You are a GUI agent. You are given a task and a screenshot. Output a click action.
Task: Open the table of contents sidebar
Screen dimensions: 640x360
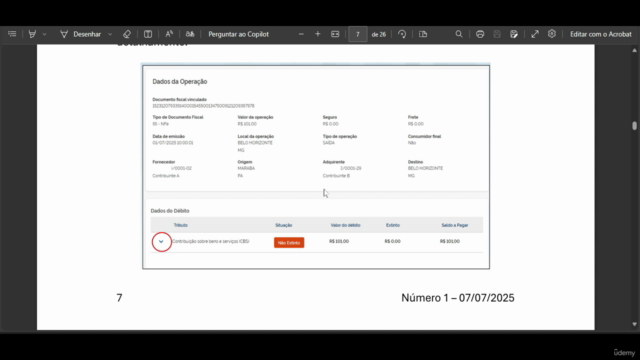click(x=12, y=34)
